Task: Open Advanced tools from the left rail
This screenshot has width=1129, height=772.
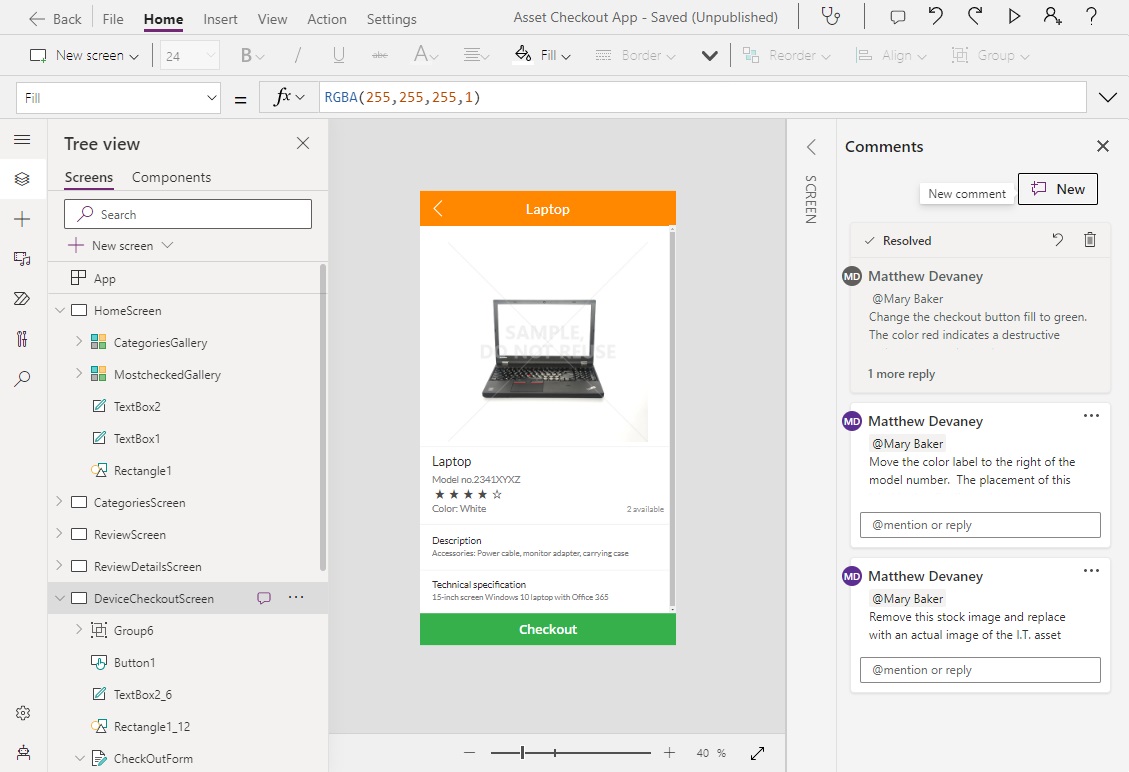Action: pyautogui.click(x=22, y=339)
